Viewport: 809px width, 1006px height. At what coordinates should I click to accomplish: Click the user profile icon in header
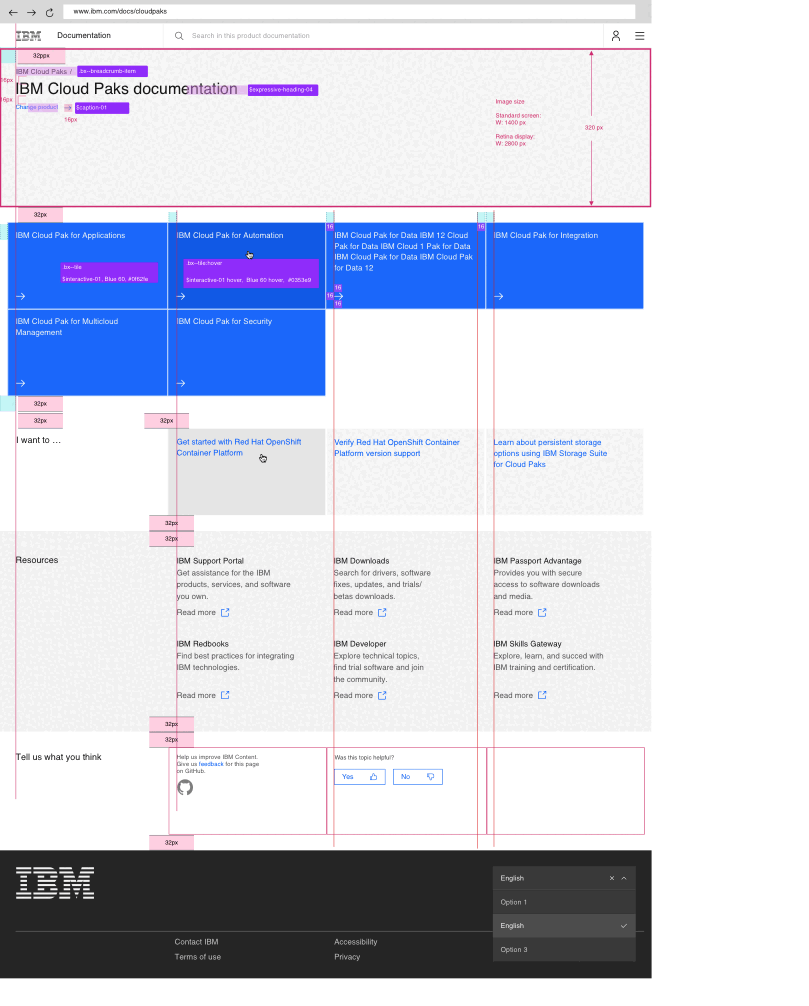616,36
